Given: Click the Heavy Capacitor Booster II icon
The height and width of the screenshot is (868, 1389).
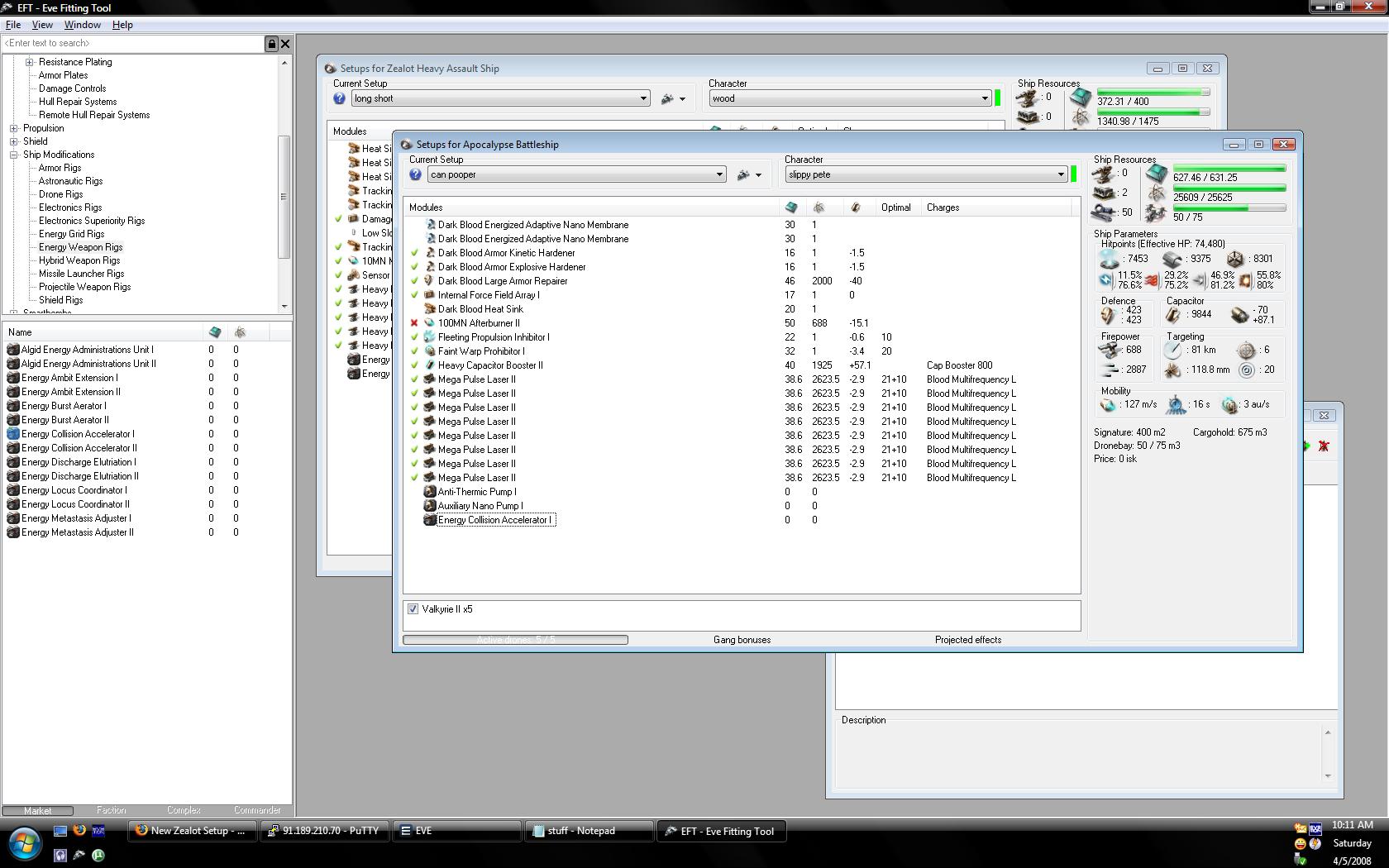Looking at the screenshot, I should [429, 365].
